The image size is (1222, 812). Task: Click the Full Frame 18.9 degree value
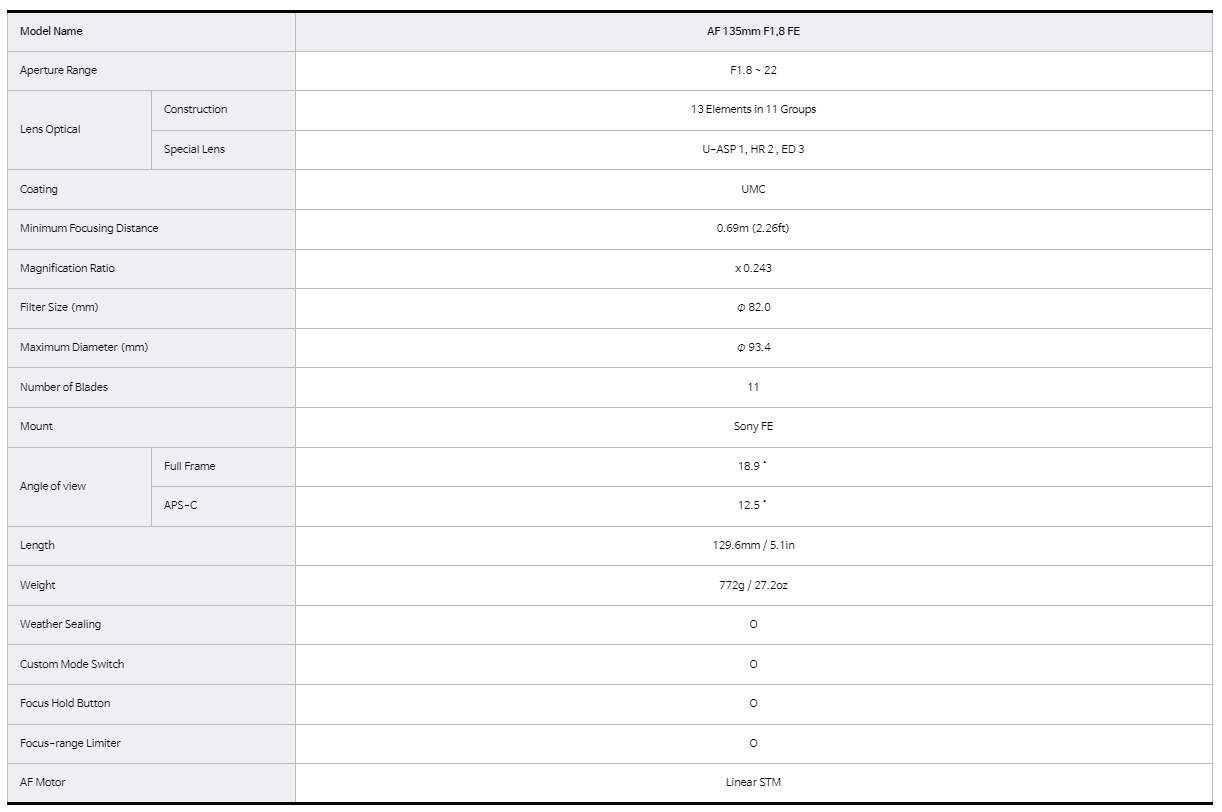(753, 466)
